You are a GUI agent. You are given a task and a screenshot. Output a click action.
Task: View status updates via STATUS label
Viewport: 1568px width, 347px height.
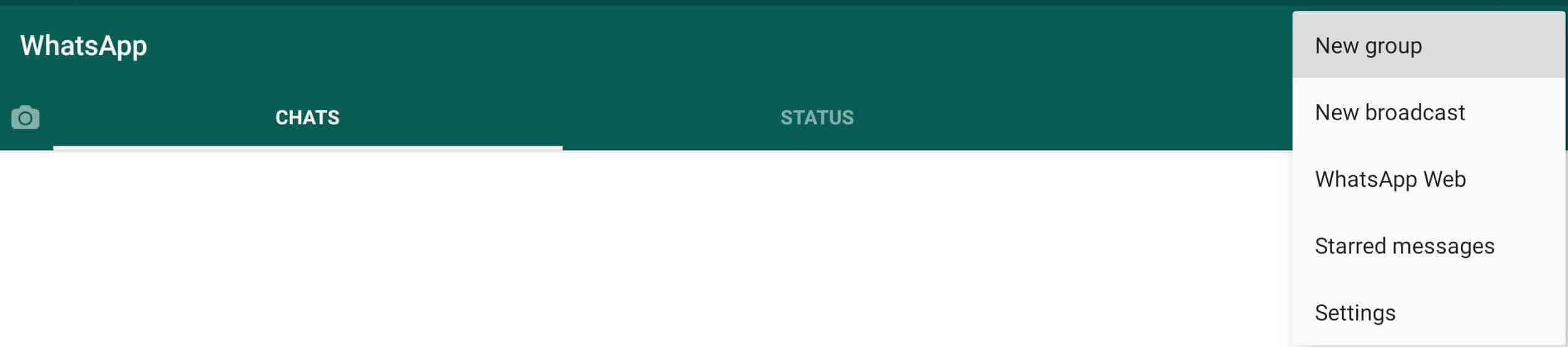(x=817, y=118)
